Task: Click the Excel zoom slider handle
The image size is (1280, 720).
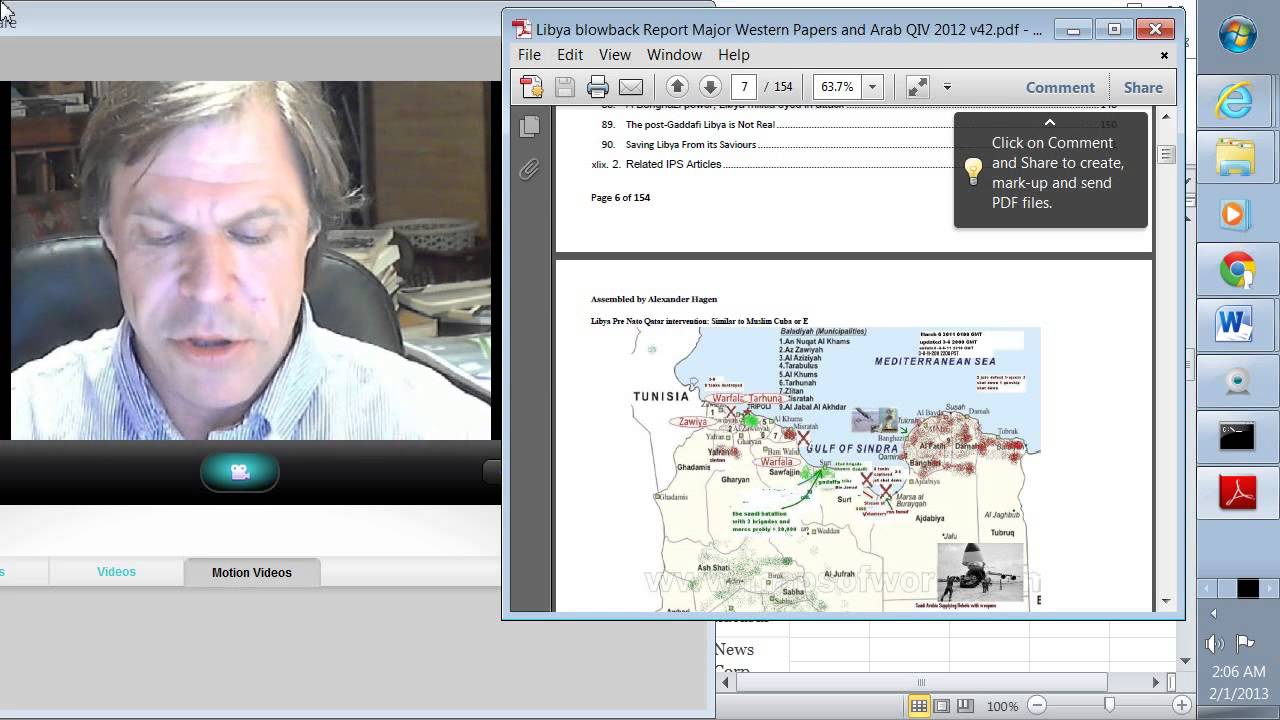Action: [1109, 706]
